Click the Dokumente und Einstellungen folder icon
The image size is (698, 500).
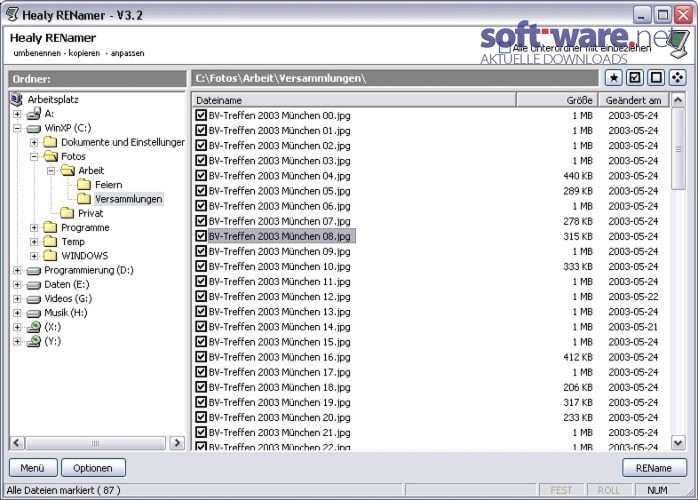[x=50, y=142]
